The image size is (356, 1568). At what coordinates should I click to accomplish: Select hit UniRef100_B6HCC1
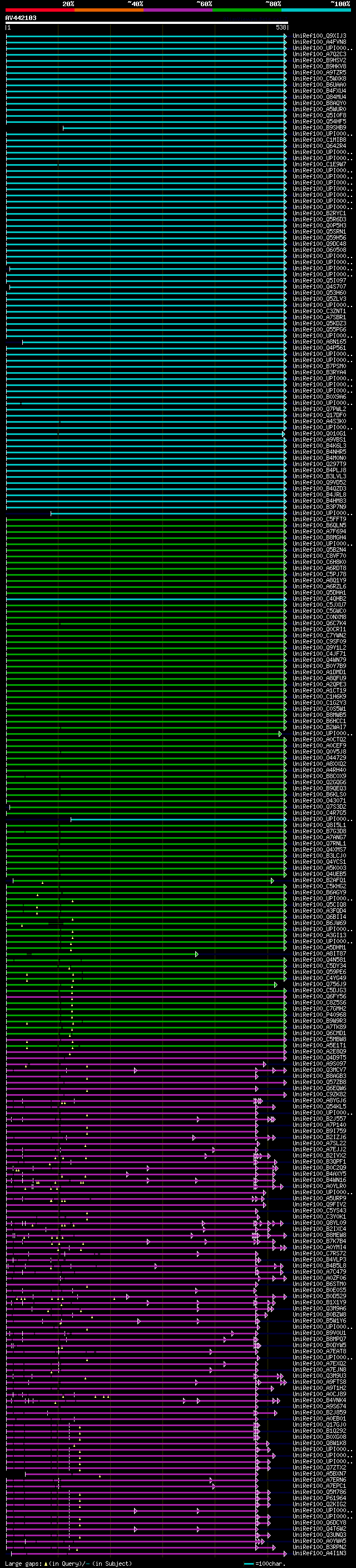(x=319, y=721)
